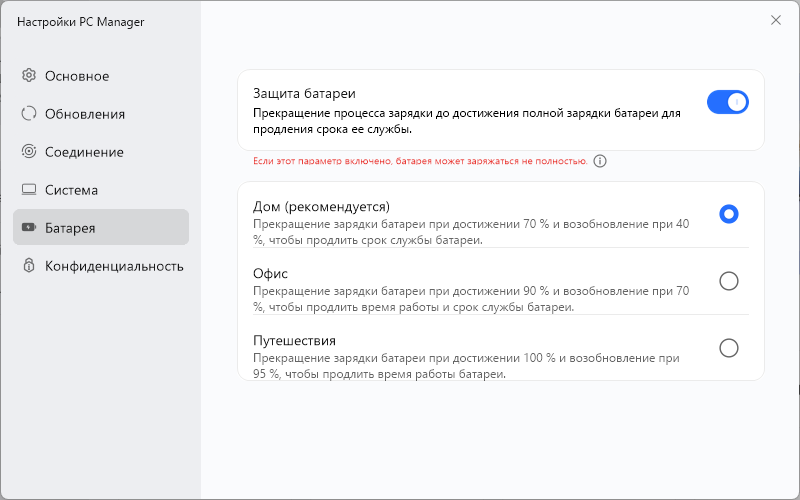Switch to the Соединение section
Viewport: 800px width, 500px height.
point(84,152)
